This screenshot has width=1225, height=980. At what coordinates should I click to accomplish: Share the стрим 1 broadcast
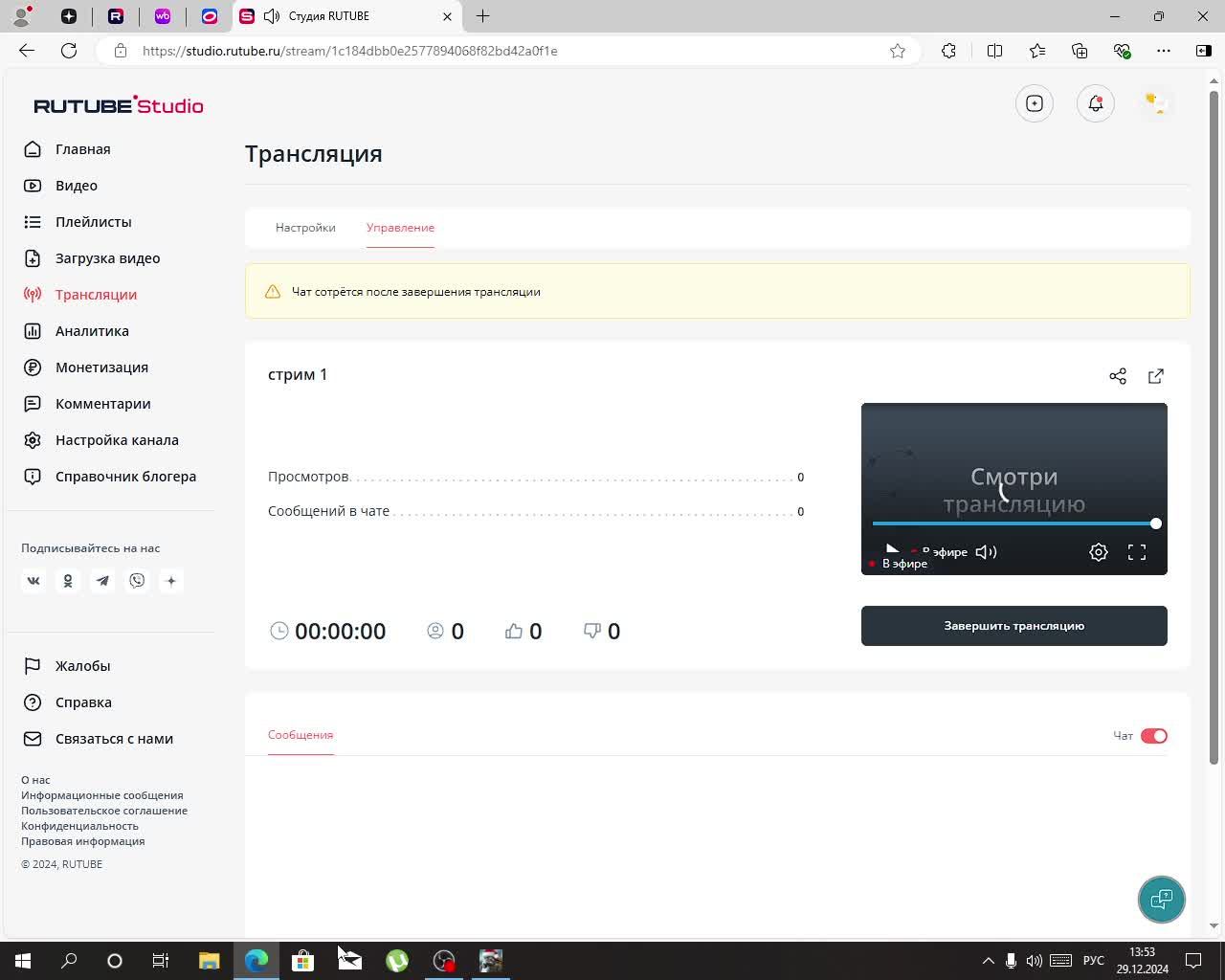pyautogui.click(x=1118, y=376)
